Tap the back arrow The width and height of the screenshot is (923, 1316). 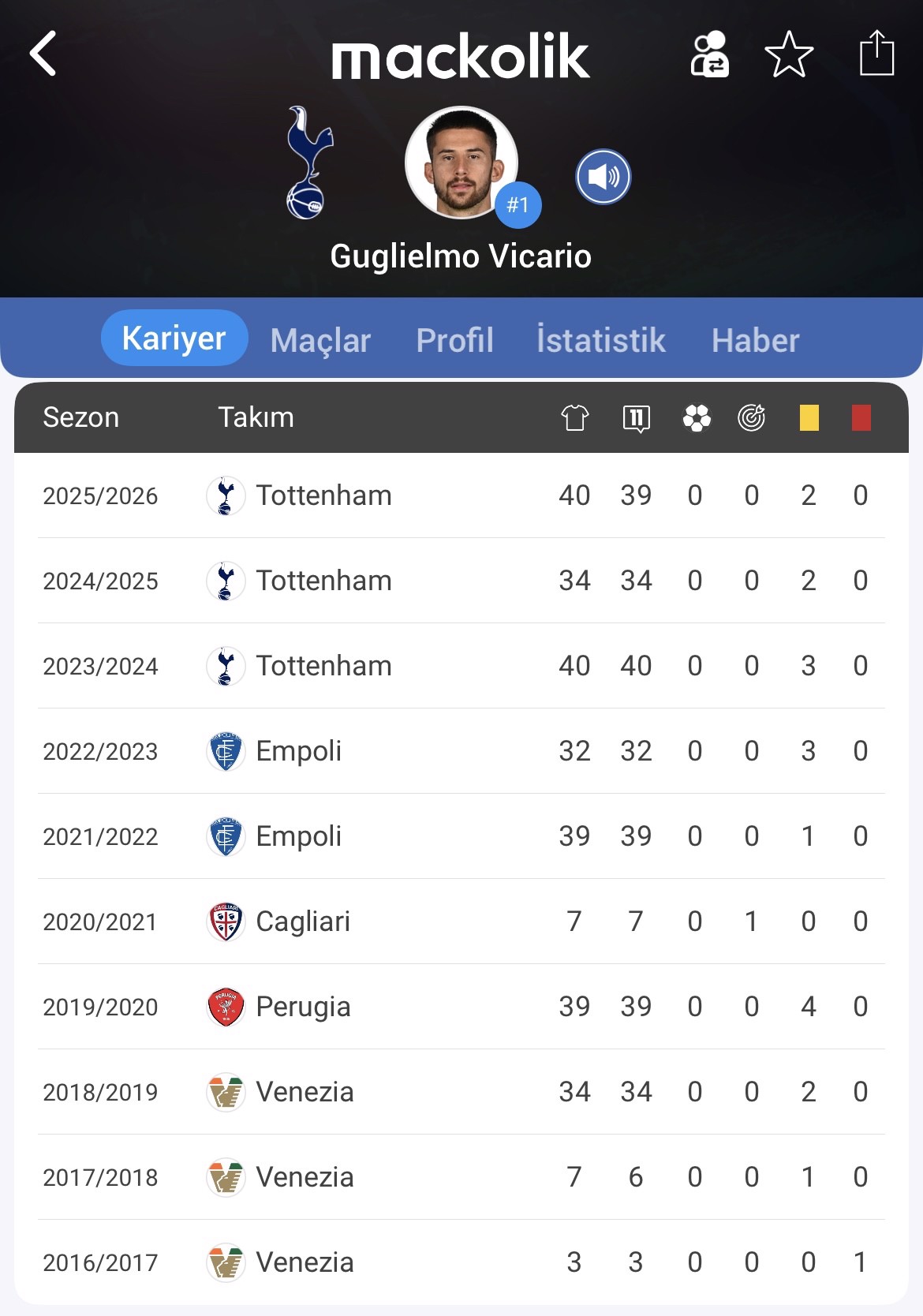coord(43,54)
